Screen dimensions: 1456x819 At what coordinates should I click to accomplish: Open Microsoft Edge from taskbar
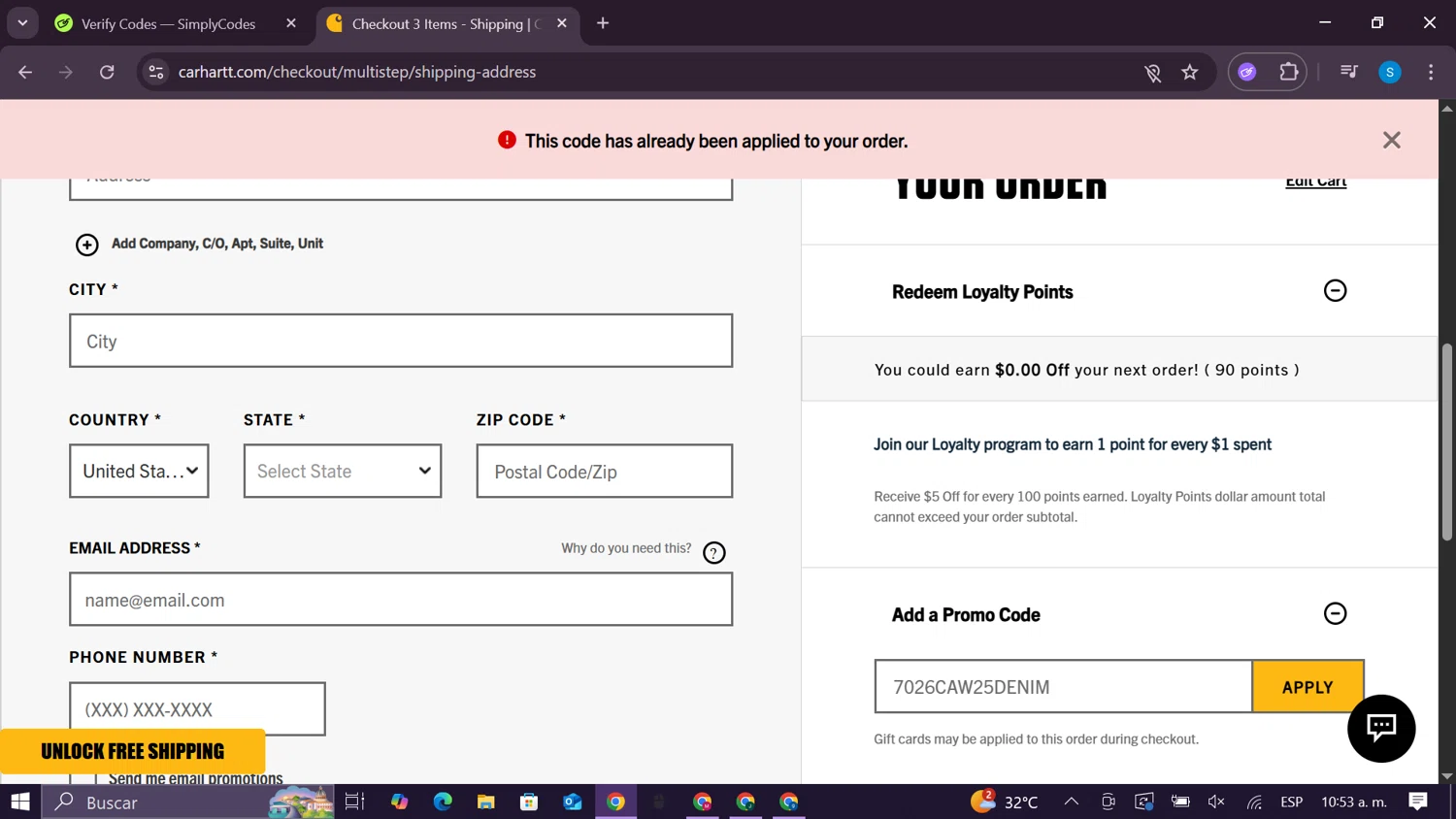[443, 802]
